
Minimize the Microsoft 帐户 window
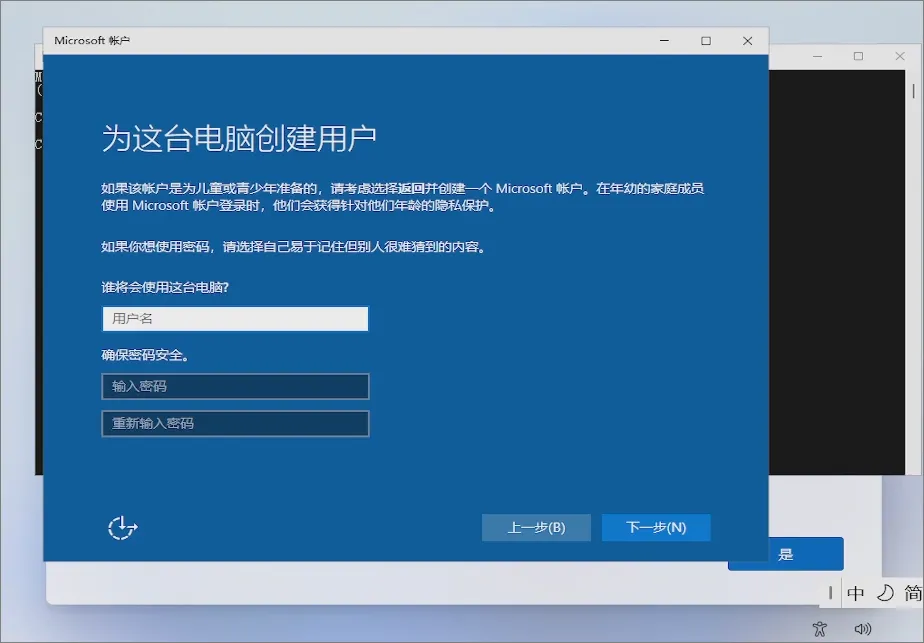point(664,41)
